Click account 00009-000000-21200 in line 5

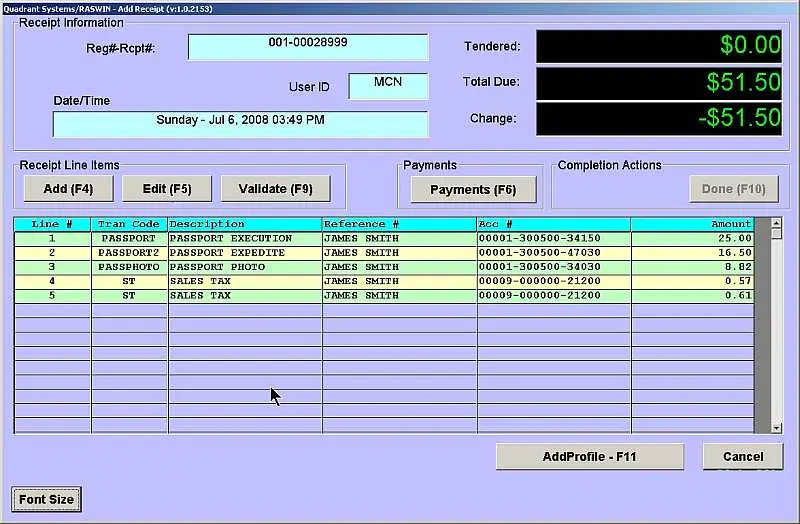coord(554,296)
